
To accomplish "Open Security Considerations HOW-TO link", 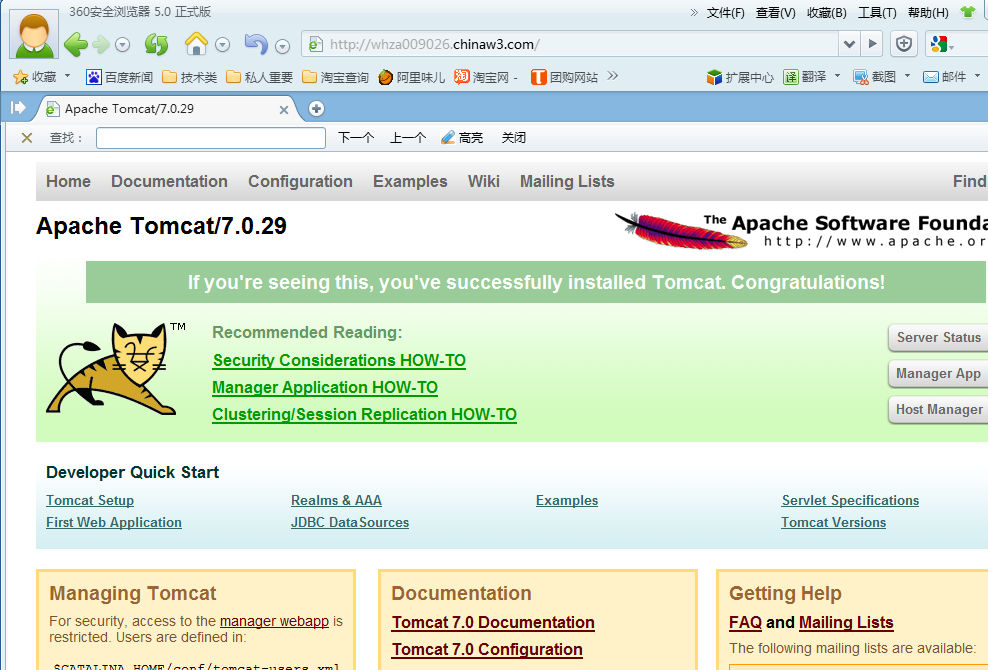I will [x=339, y=361].
